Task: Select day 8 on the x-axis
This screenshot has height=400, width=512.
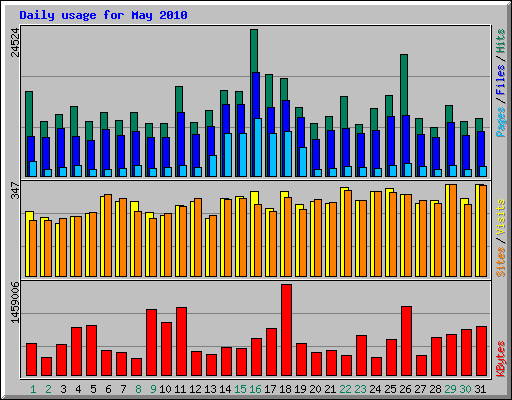Action: [138, 389]
